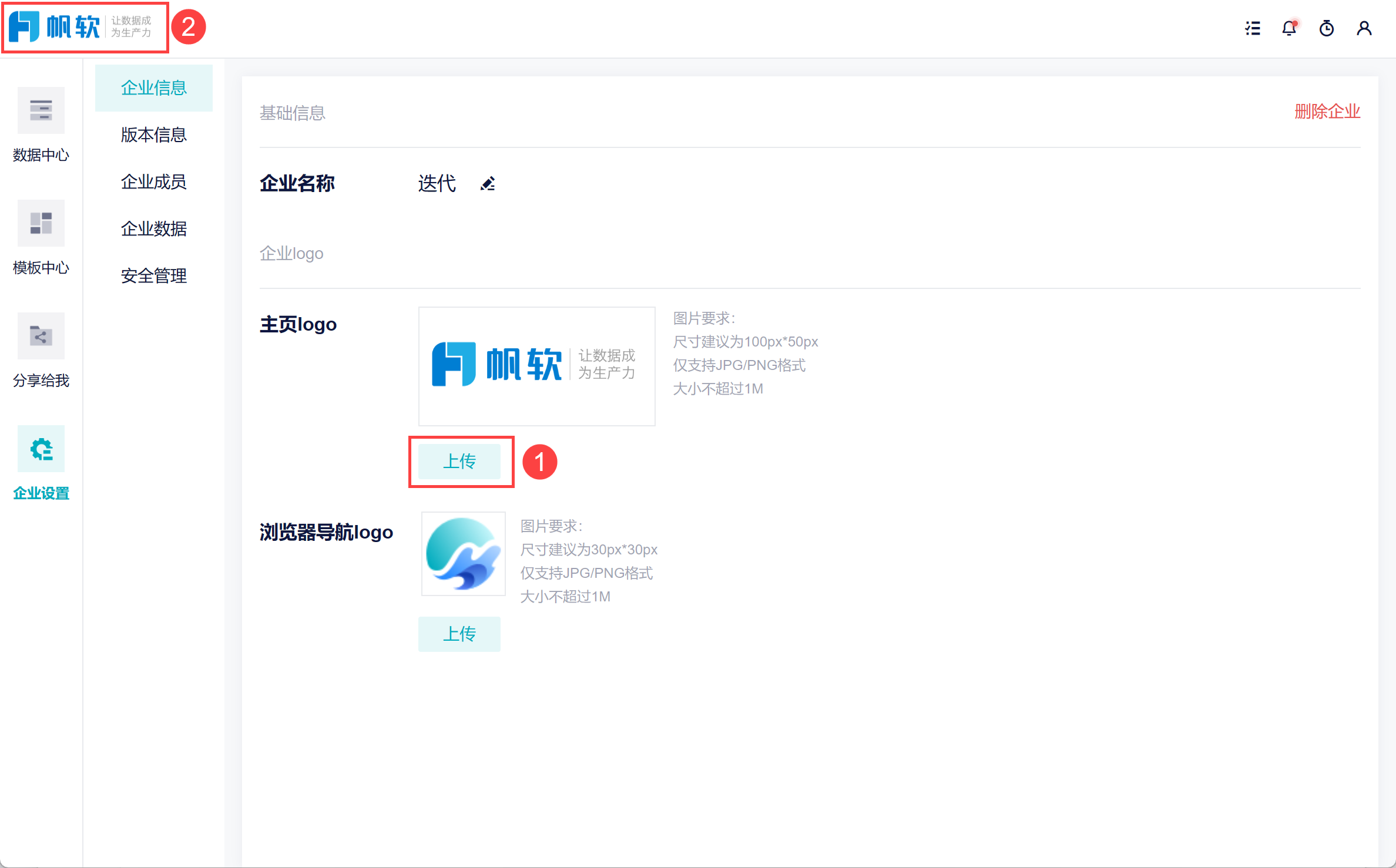Open 分享给我 sidebar icon
1396x868 pixels.
point(41,336)
